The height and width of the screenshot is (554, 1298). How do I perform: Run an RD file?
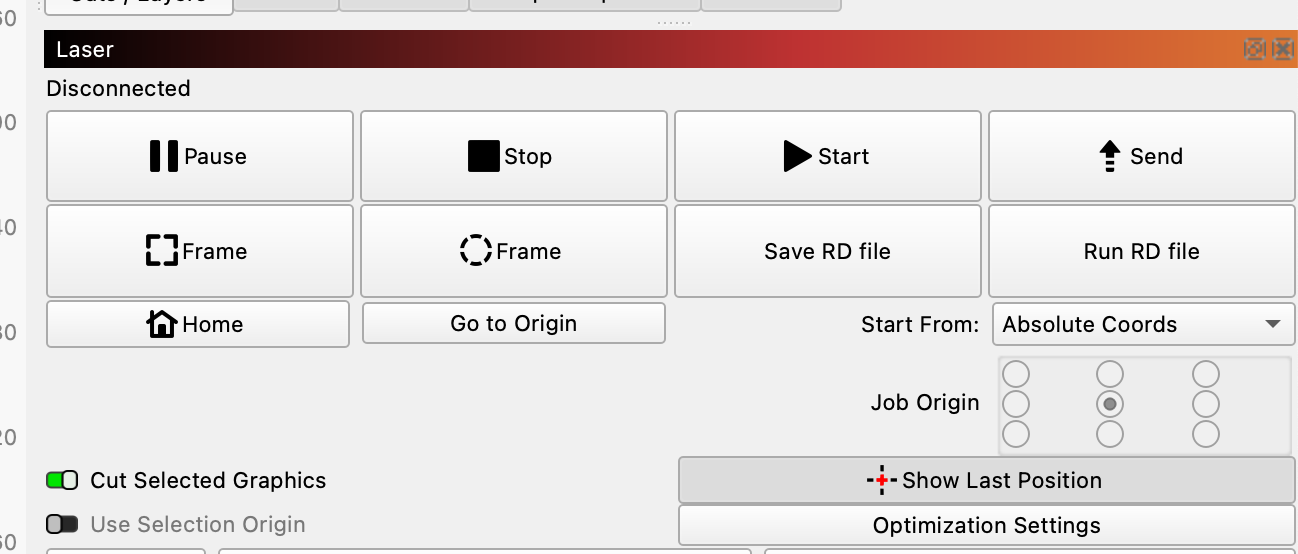pyautogui.click(x=1141, y=251)
